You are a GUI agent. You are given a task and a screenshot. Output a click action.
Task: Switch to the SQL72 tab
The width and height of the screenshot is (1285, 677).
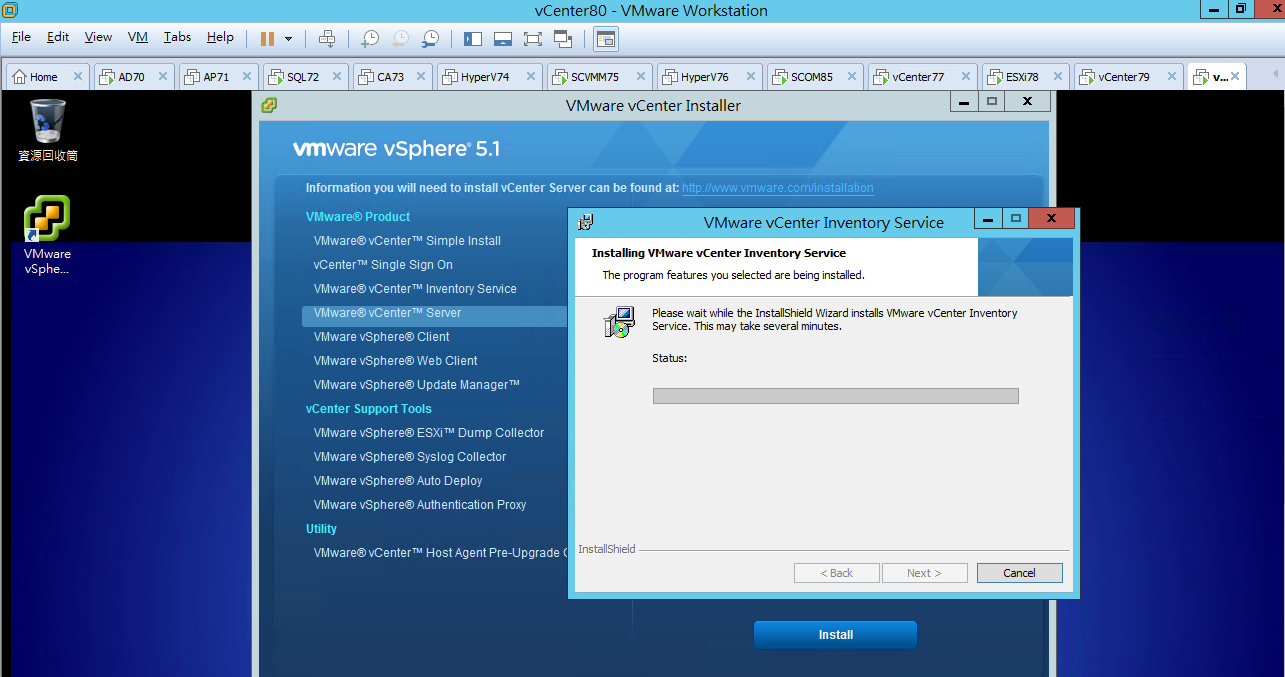click(305, 76)
